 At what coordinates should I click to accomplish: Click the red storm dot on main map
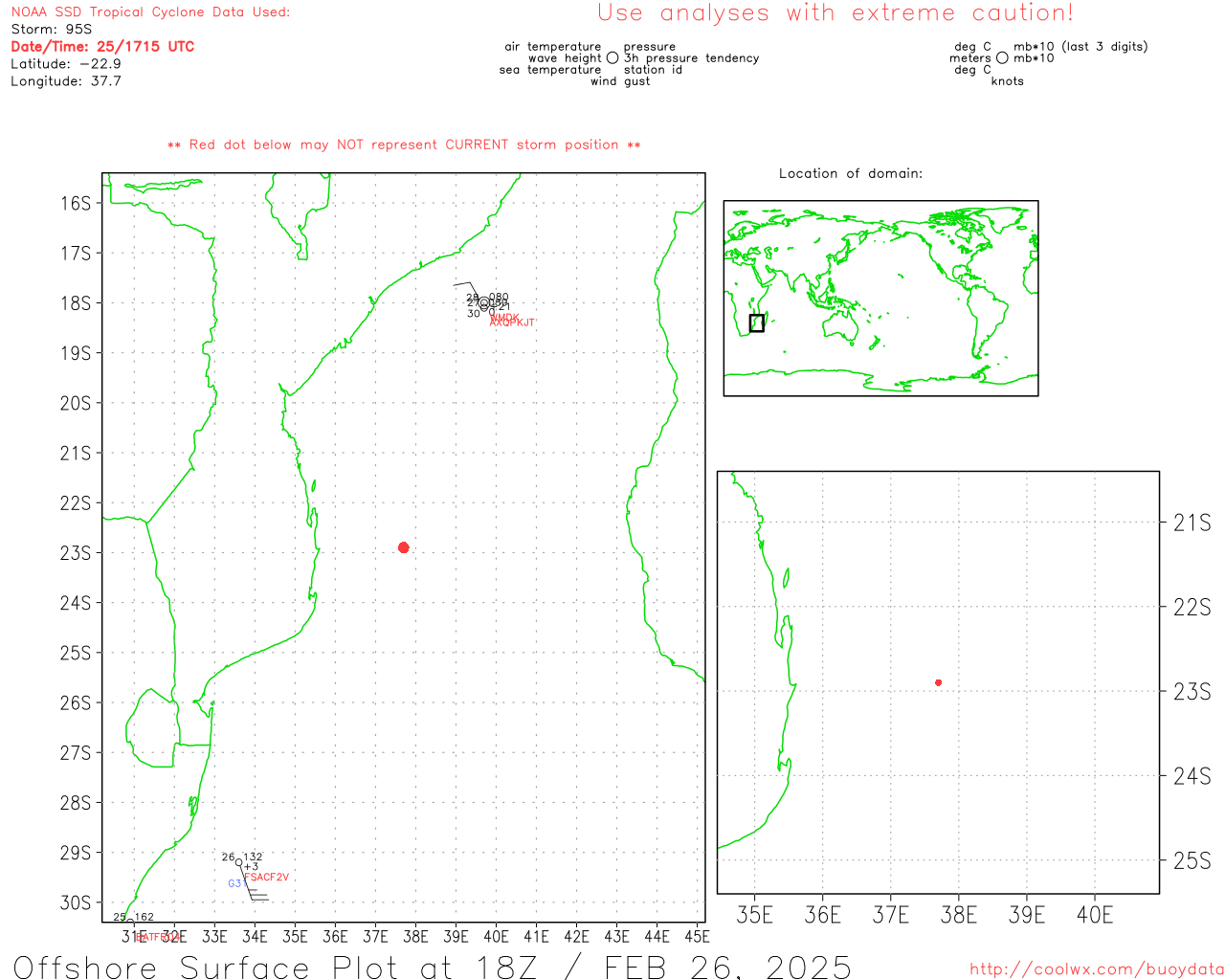(404, 547)
